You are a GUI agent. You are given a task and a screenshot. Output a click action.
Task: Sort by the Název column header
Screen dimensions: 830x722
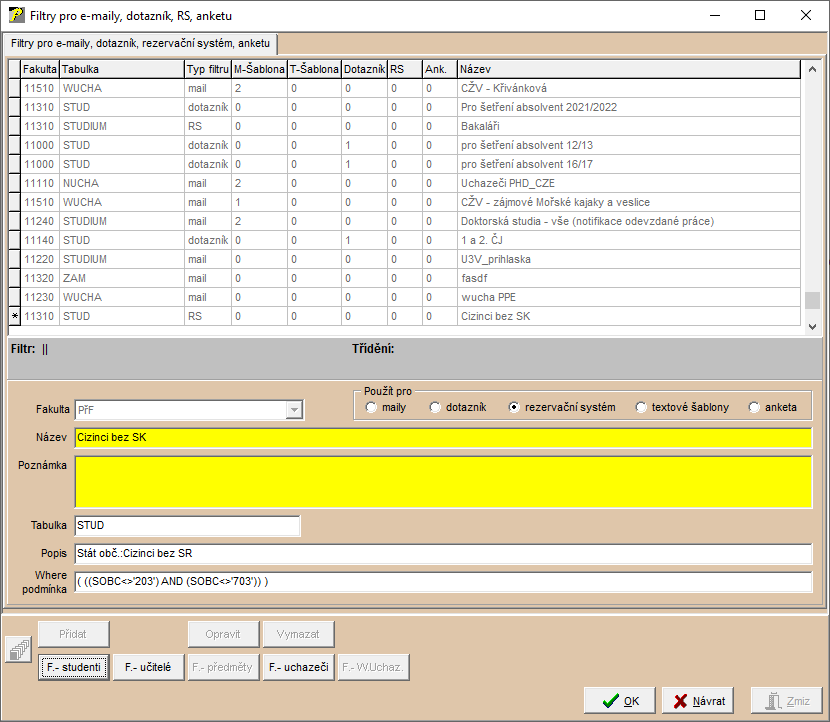628,69
